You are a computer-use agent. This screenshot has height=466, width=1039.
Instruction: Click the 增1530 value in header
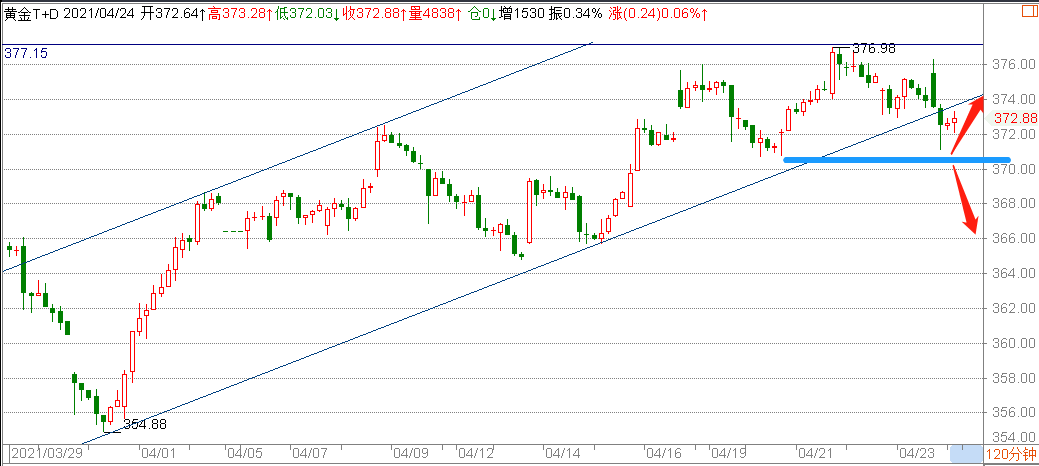523,14
